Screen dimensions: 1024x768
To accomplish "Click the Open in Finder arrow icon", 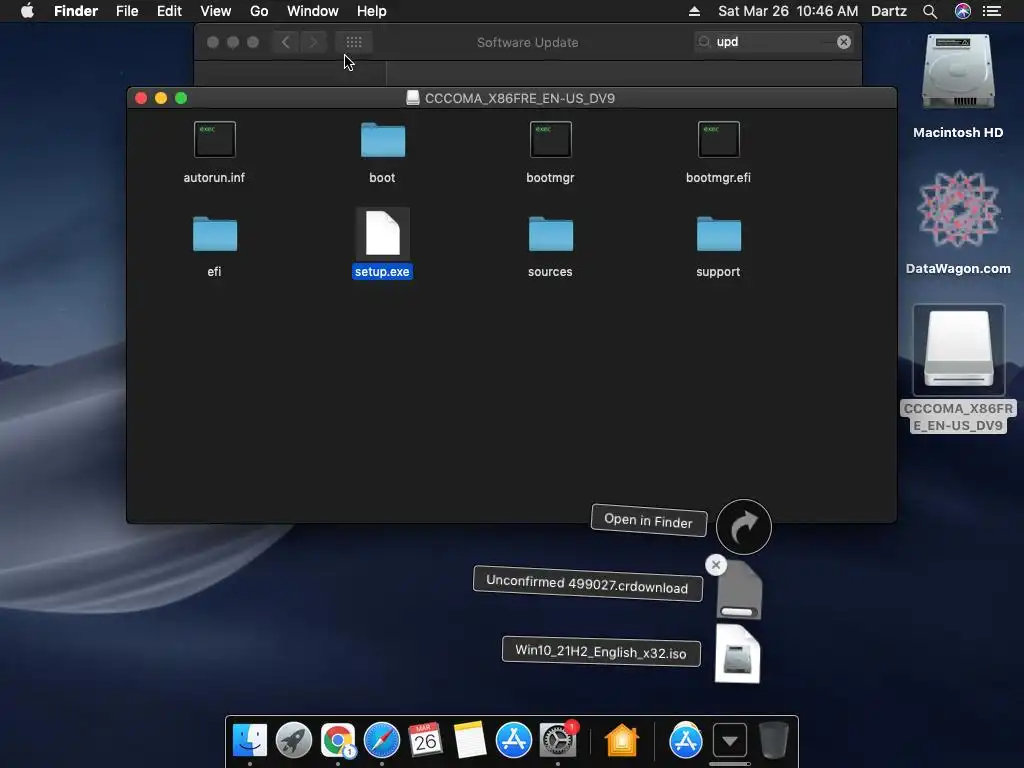I will tap(743, 527).
